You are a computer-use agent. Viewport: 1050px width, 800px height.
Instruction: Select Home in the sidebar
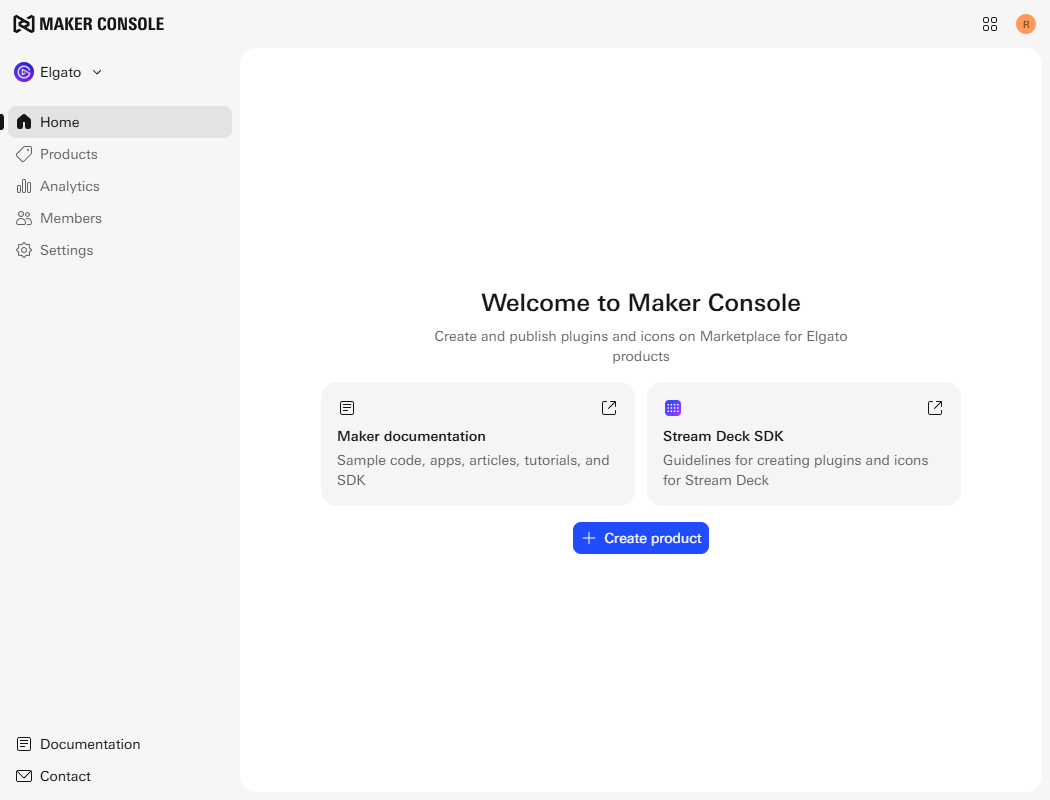click(60, 122)
